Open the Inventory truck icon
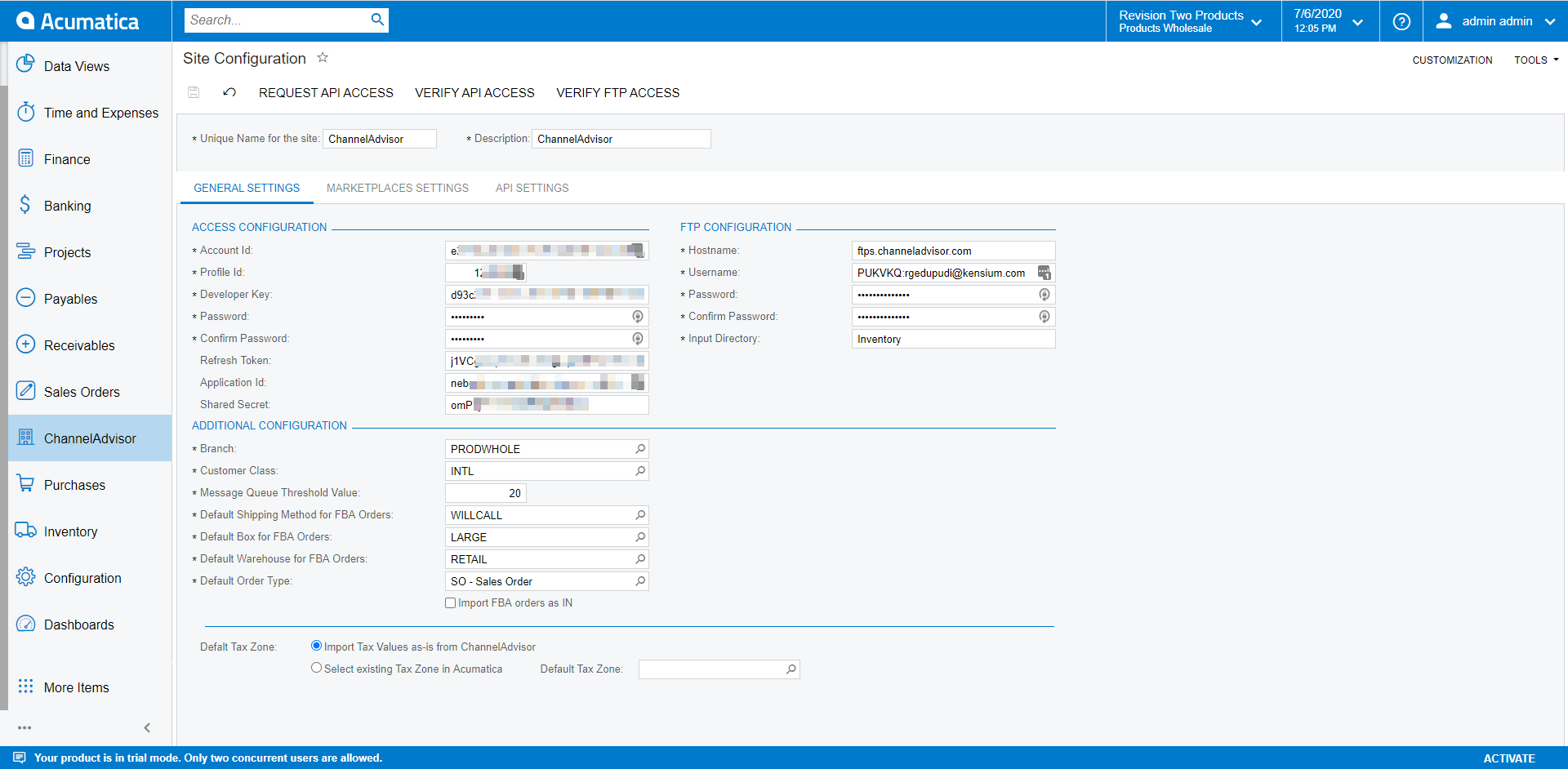 (x=25, y=530)
